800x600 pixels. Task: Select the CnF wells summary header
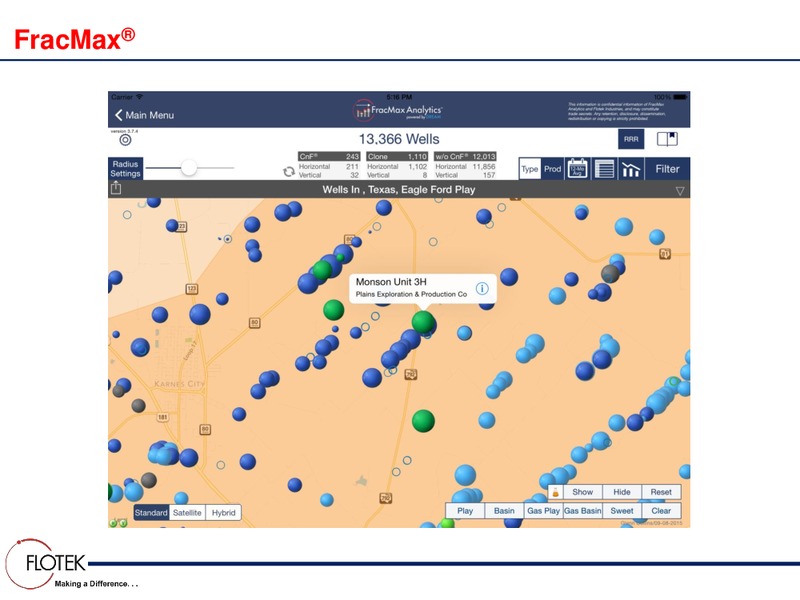(x=329, y=157)
